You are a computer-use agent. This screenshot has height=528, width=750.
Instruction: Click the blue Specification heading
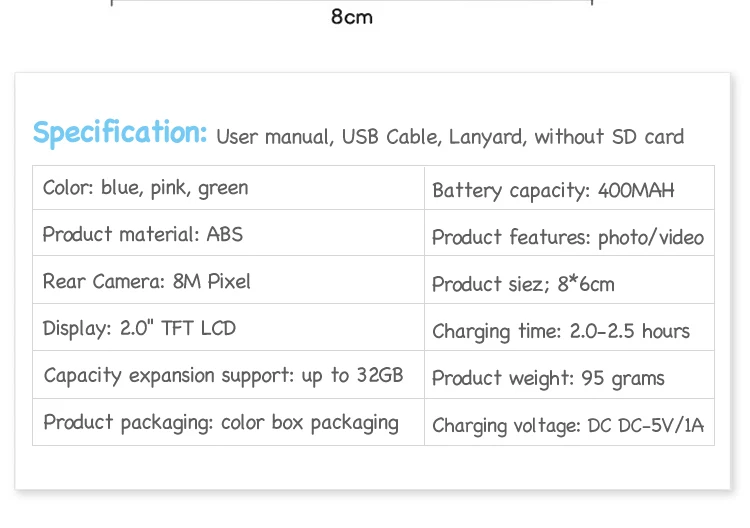pyautogui.click(x=120, y=133)
